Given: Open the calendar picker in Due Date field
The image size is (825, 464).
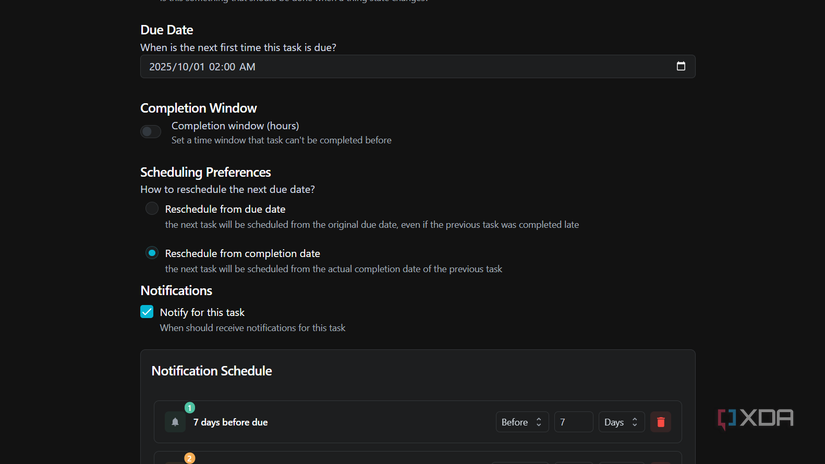Looking at the screenshot, I should point(681,67).
